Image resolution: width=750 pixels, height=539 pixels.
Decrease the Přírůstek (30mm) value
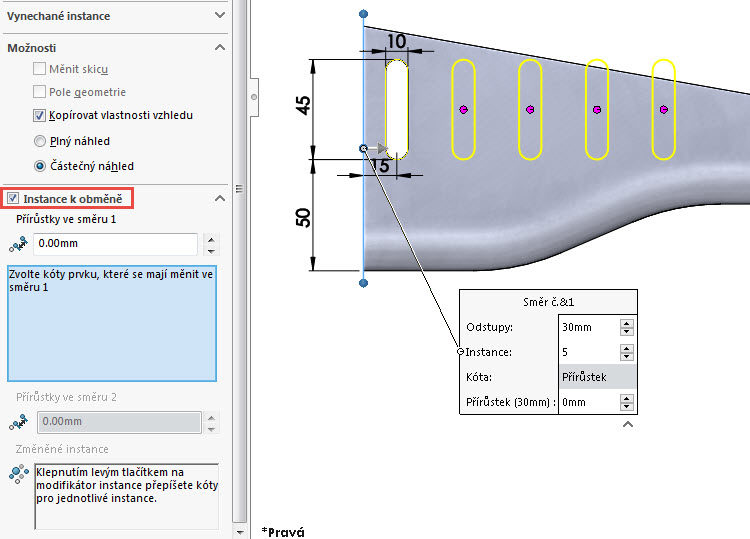[x=627, y=407]
